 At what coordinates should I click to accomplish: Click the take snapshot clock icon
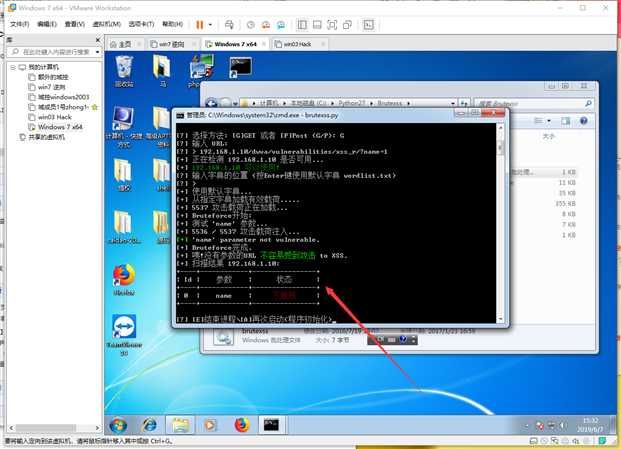pyautogui.click(x=251, y=25)
